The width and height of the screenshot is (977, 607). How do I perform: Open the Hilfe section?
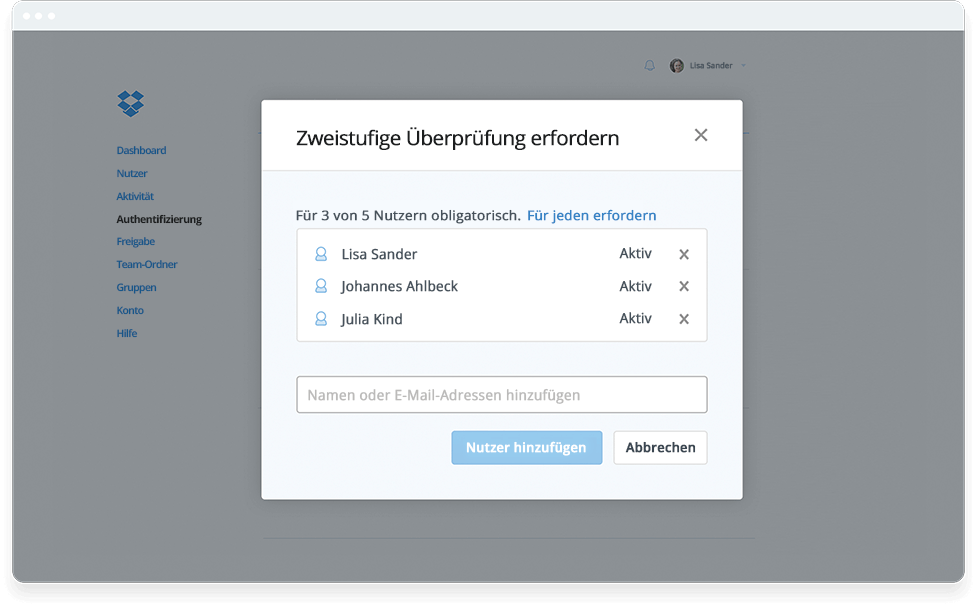click(x=126, y=333)
